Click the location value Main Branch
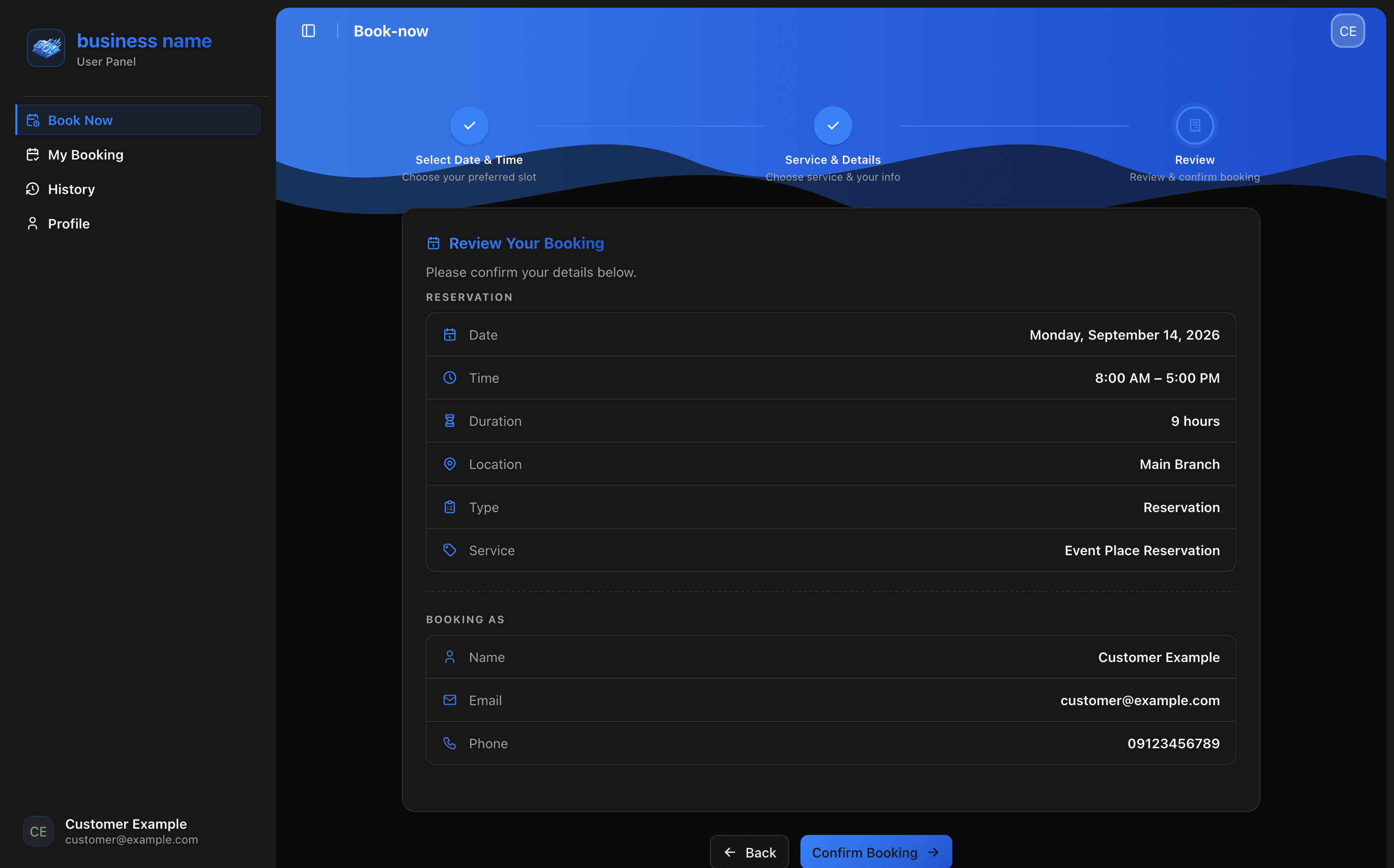The height and width of the screenshot is (868, 1394). [1179, 464]
